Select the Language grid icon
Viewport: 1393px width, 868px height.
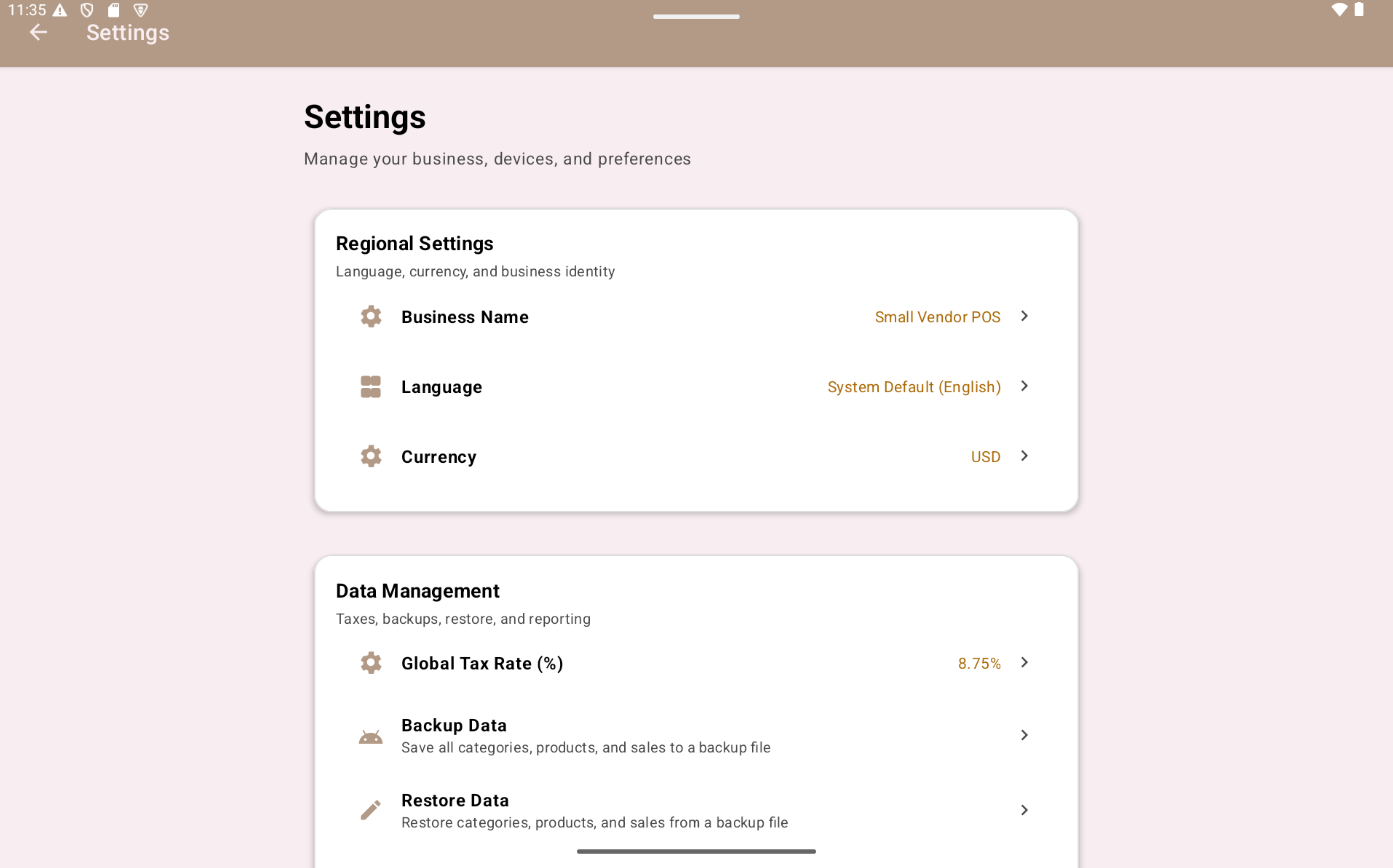(371, 386)
